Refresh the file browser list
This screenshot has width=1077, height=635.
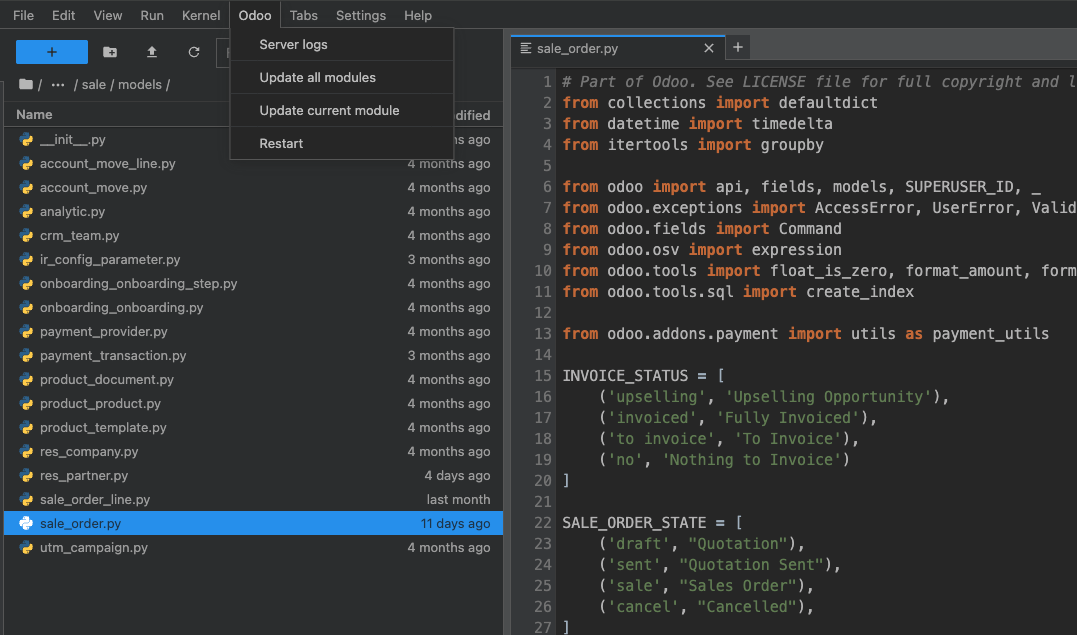pyautogui.click(x=194, y=52)
